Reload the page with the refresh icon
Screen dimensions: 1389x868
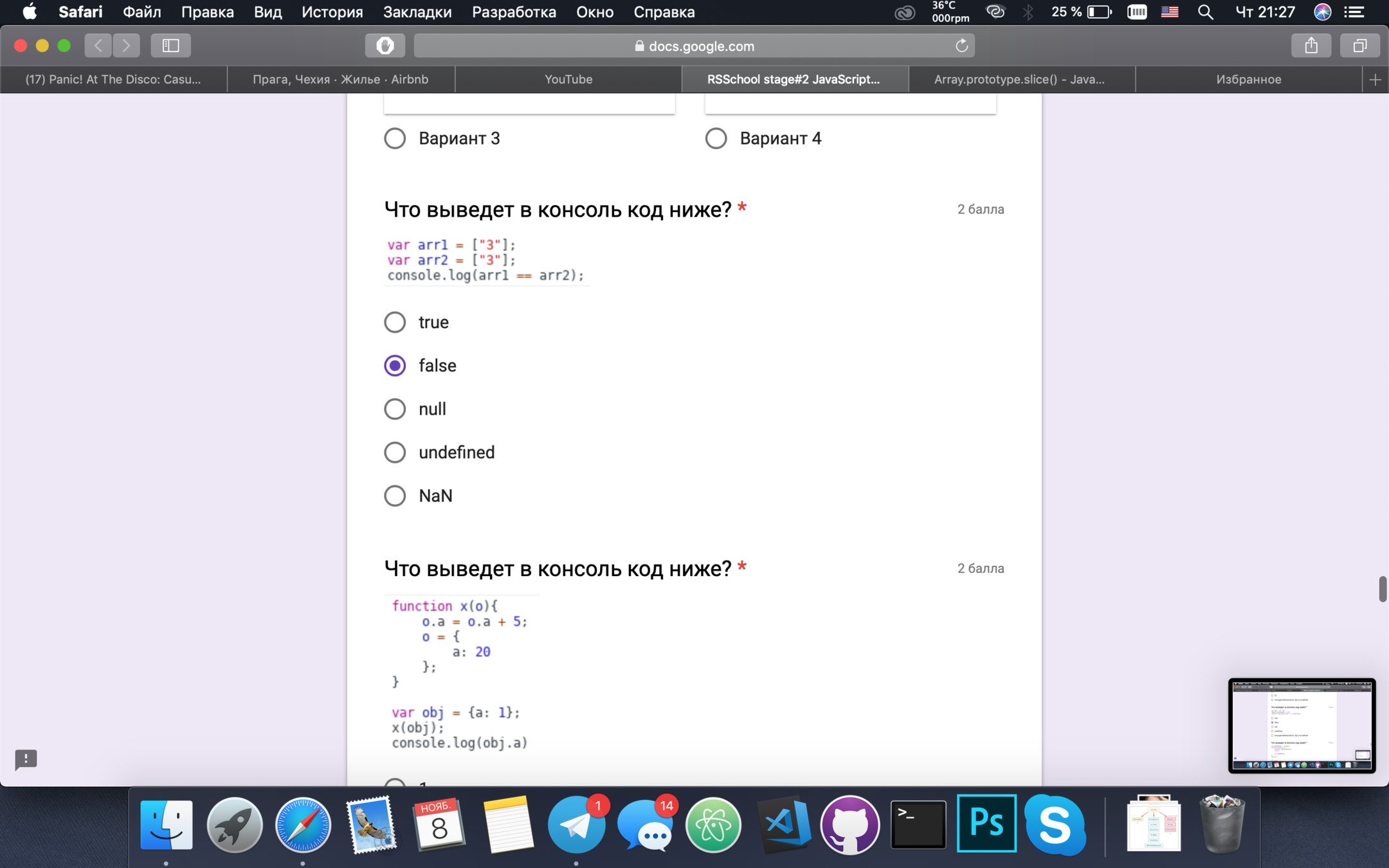click(x=961, y=46)
